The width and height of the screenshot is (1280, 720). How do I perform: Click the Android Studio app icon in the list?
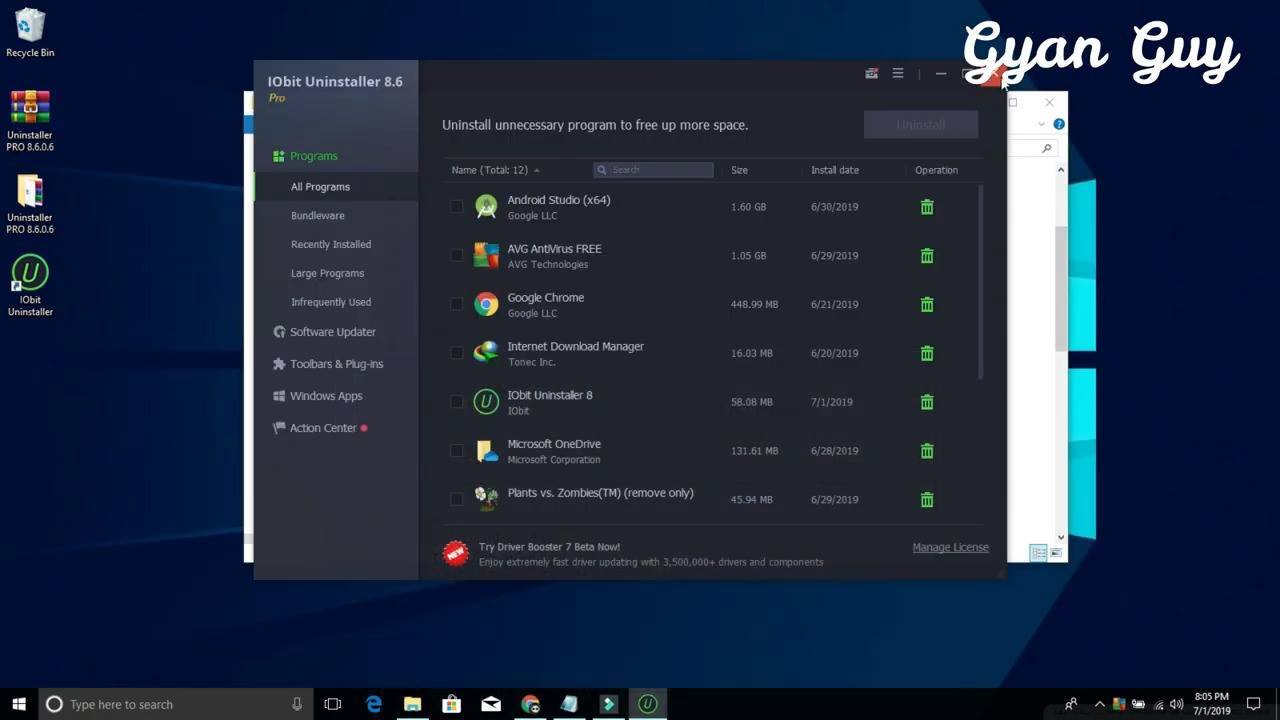point(486,207)
